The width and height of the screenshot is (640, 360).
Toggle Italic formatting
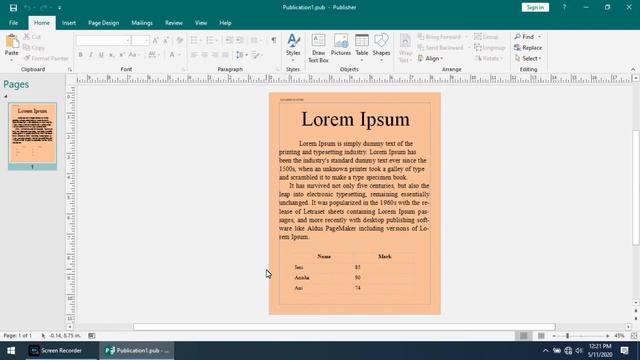[x=91, y=55]
